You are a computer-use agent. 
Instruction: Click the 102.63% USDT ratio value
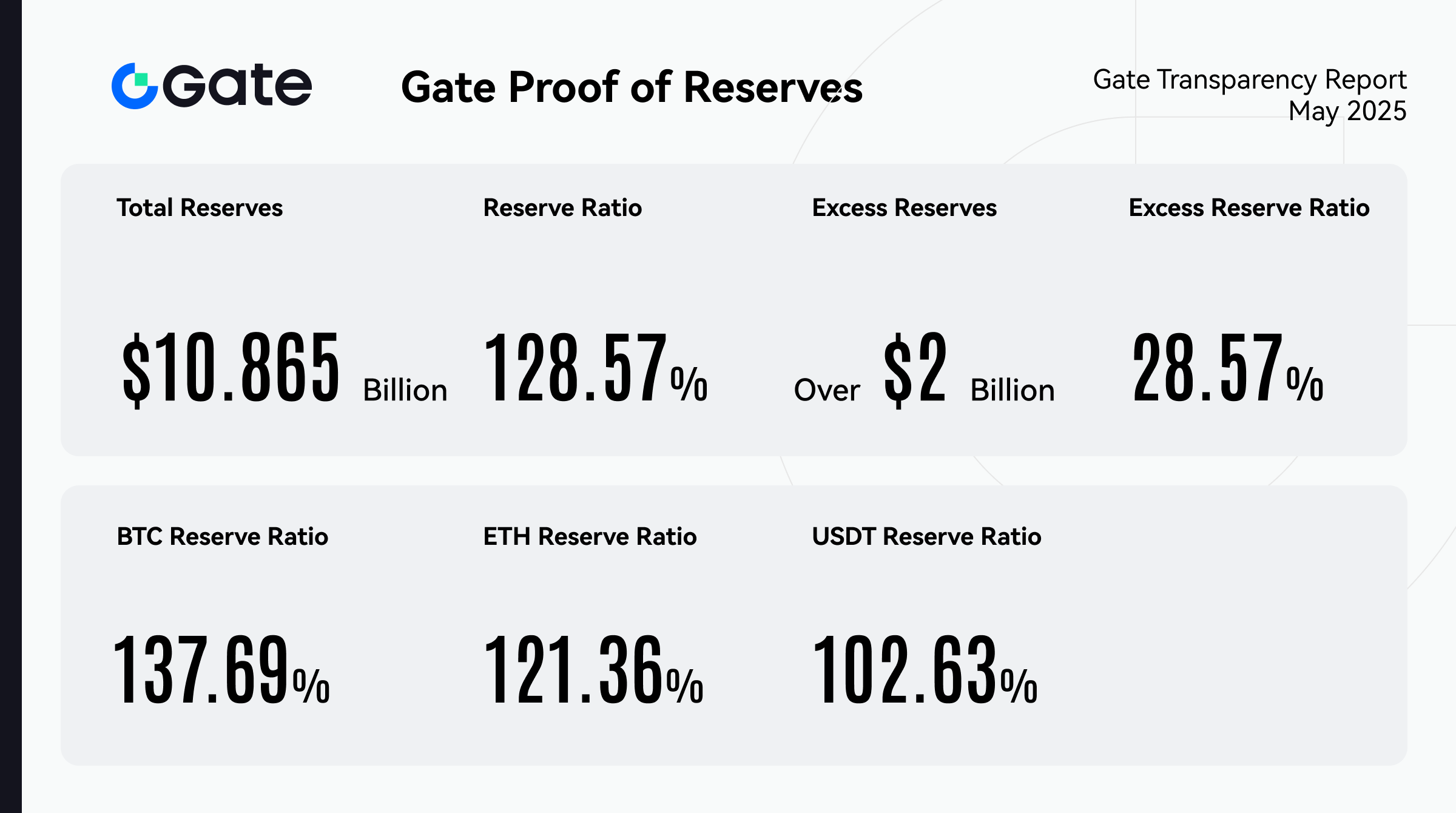coord(925,669)
